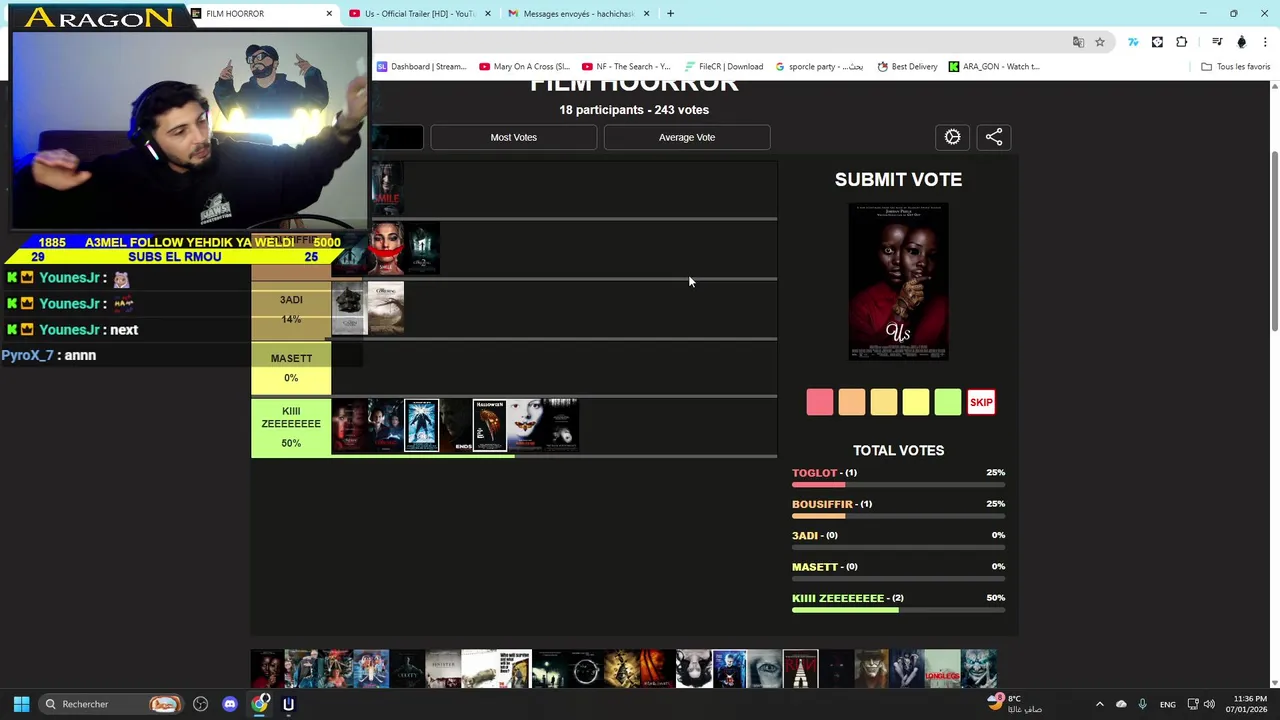
Task: Switch to Us Official Trailer YouTube tab
Action: 420,14
